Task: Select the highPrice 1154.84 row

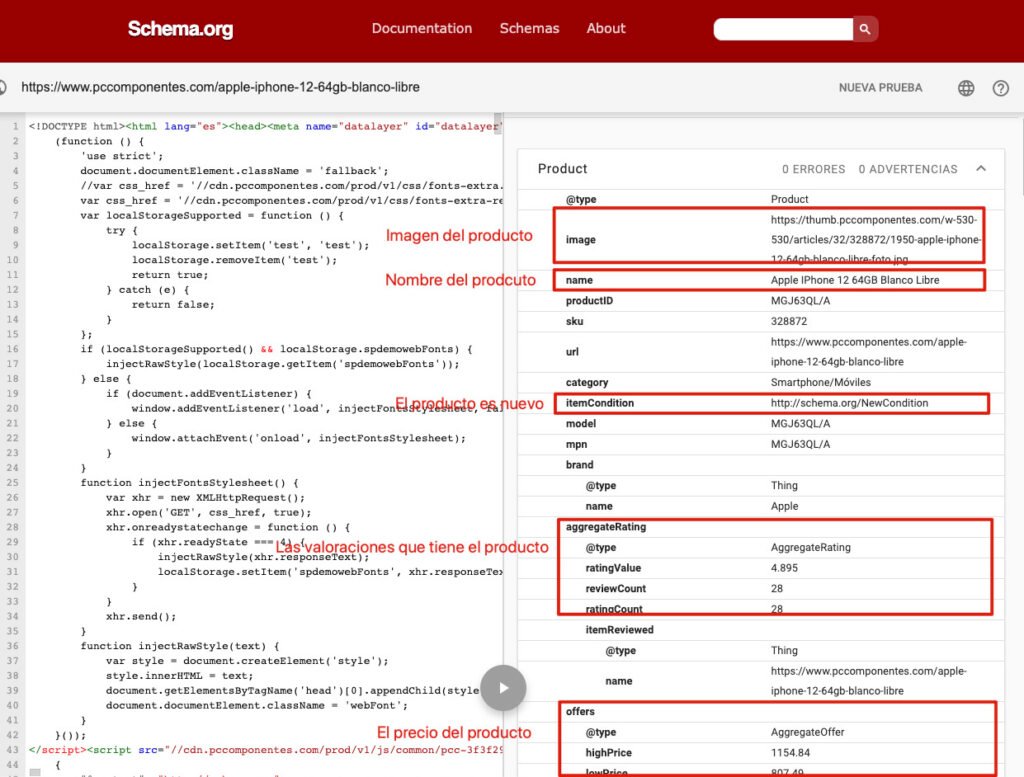Action: point(761,753)
